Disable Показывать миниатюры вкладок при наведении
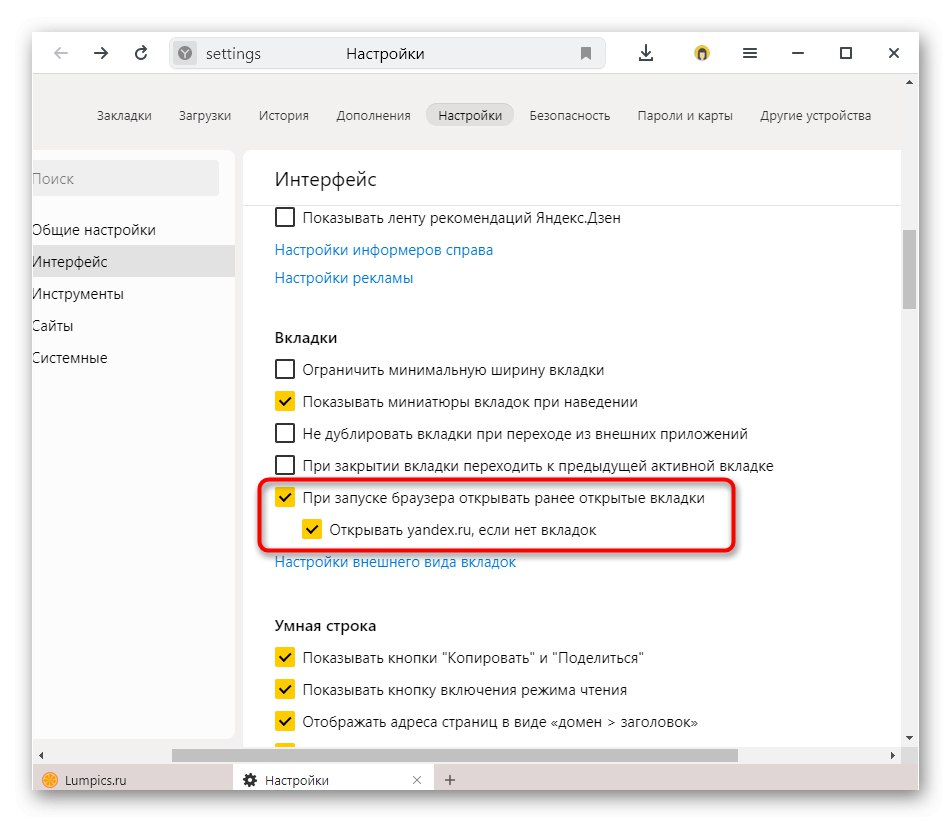This screenshot has width=951, height=822. (285, 401)
